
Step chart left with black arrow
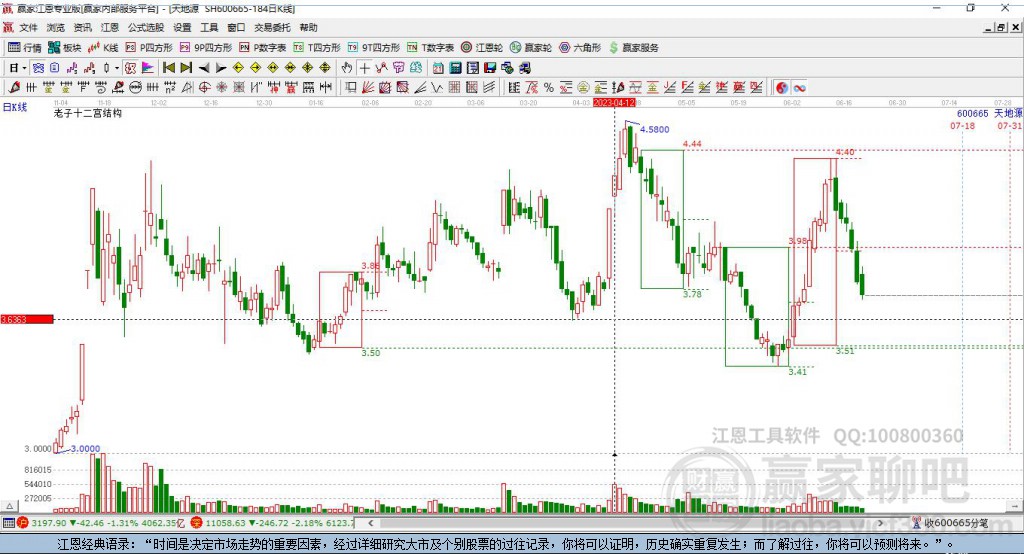coord(204,68)
